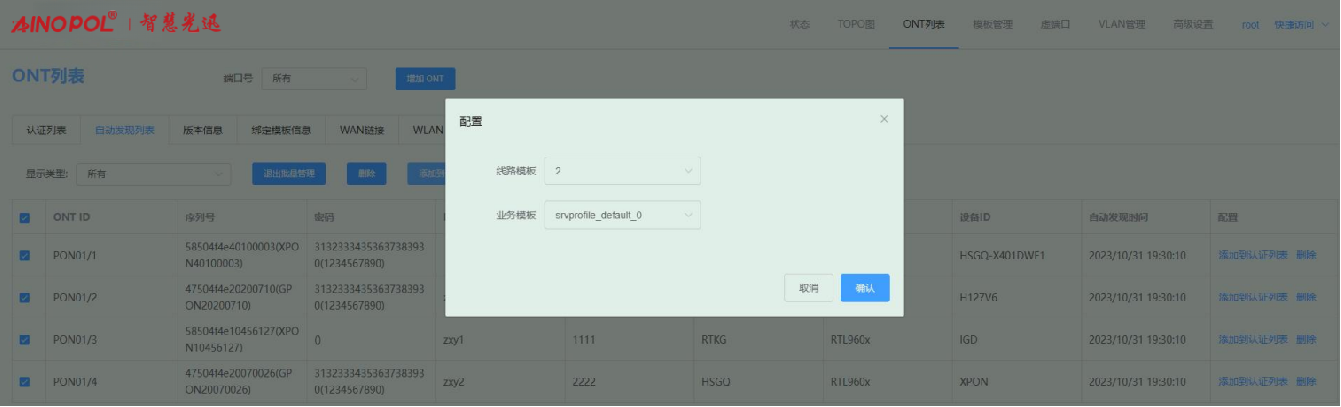Open the 快速访问 menu in top right
Image resolution: width=1341 pixels, height=407 pixels.
[x=1298, y=25]
